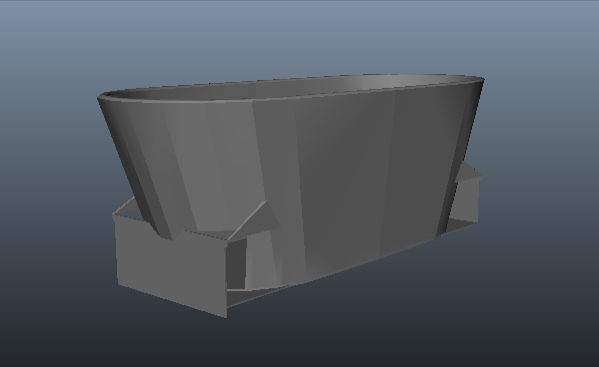Select the tub's narrow bottom tip at left
599x367 pixels.
(x=166, y=236)
